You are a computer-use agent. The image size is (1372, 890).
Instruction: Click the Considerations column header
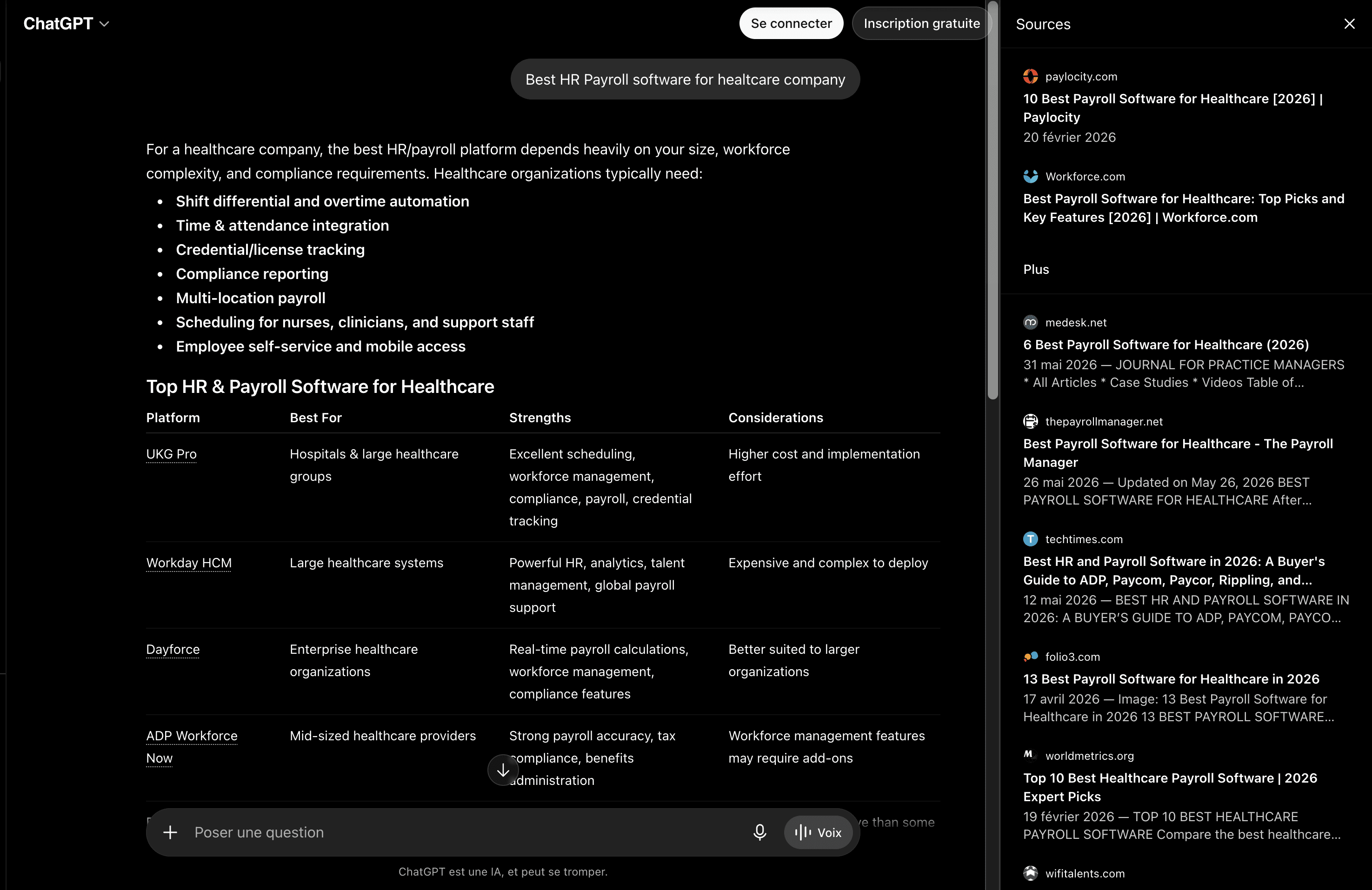[x=775, y=418]
